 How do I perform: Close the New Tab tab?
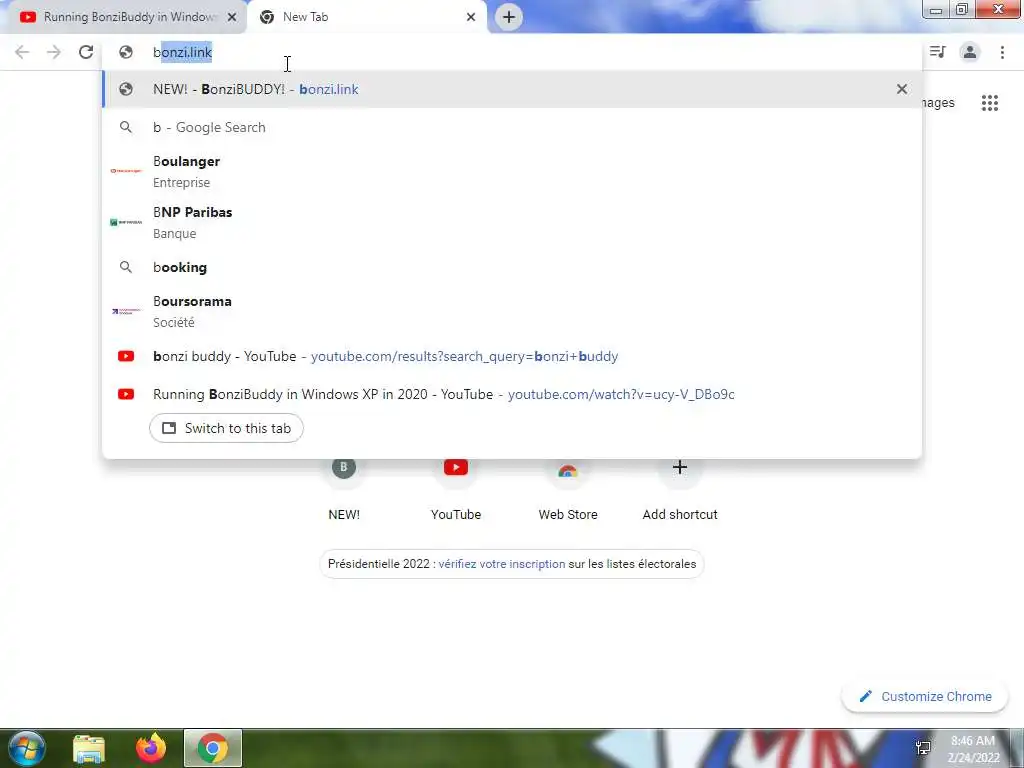(471, 17)
